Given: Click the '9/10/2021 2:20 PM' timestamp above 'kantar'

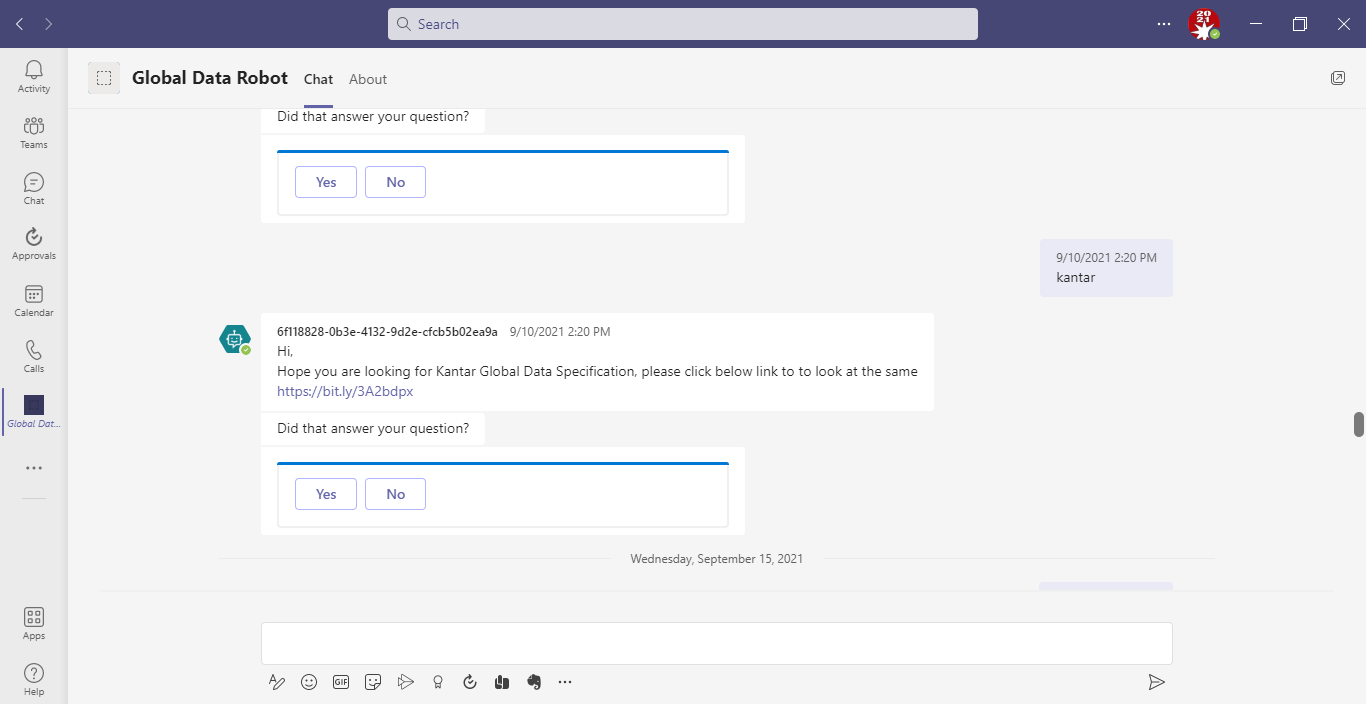Looking at the screenshot, I should click(x=1106, y=258).
